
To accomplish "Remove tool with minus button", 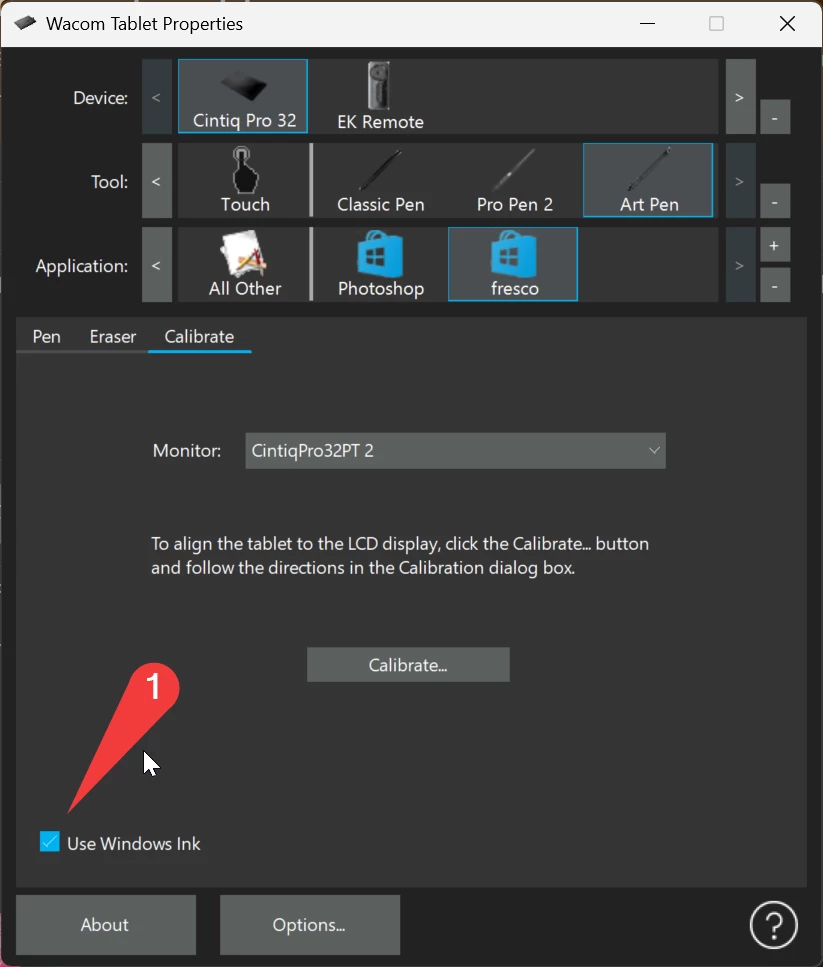I will 775,201.
